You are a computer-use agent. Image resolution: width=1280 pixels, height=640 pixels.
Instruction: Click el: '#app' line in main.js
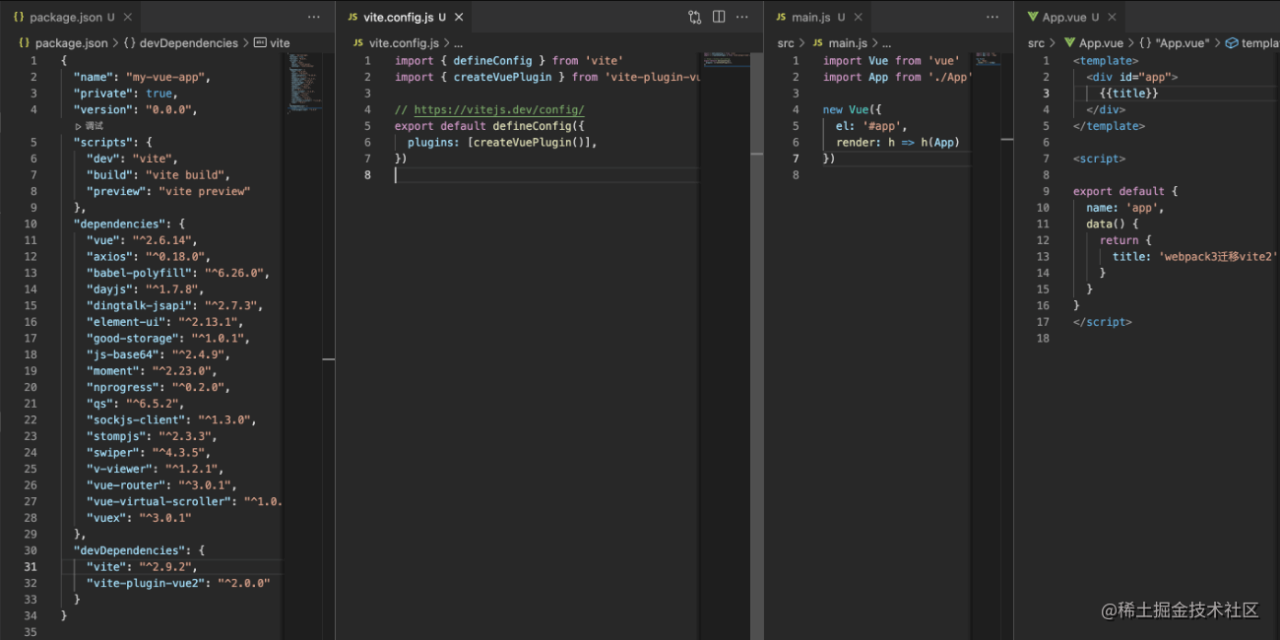[x=870, y=126]
